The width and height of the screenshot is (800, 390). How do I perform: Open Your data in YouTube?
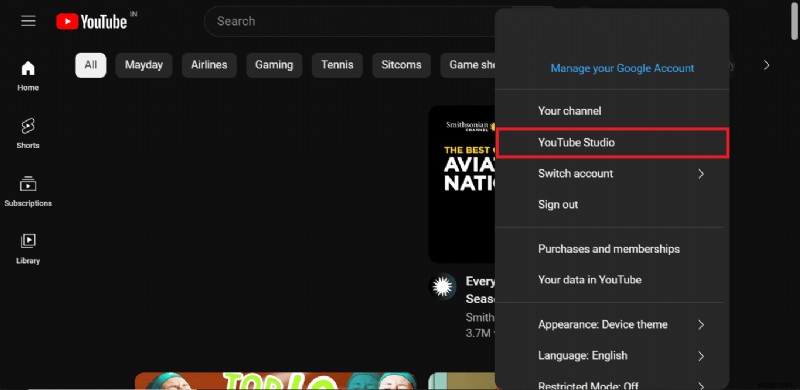[612, 280]
